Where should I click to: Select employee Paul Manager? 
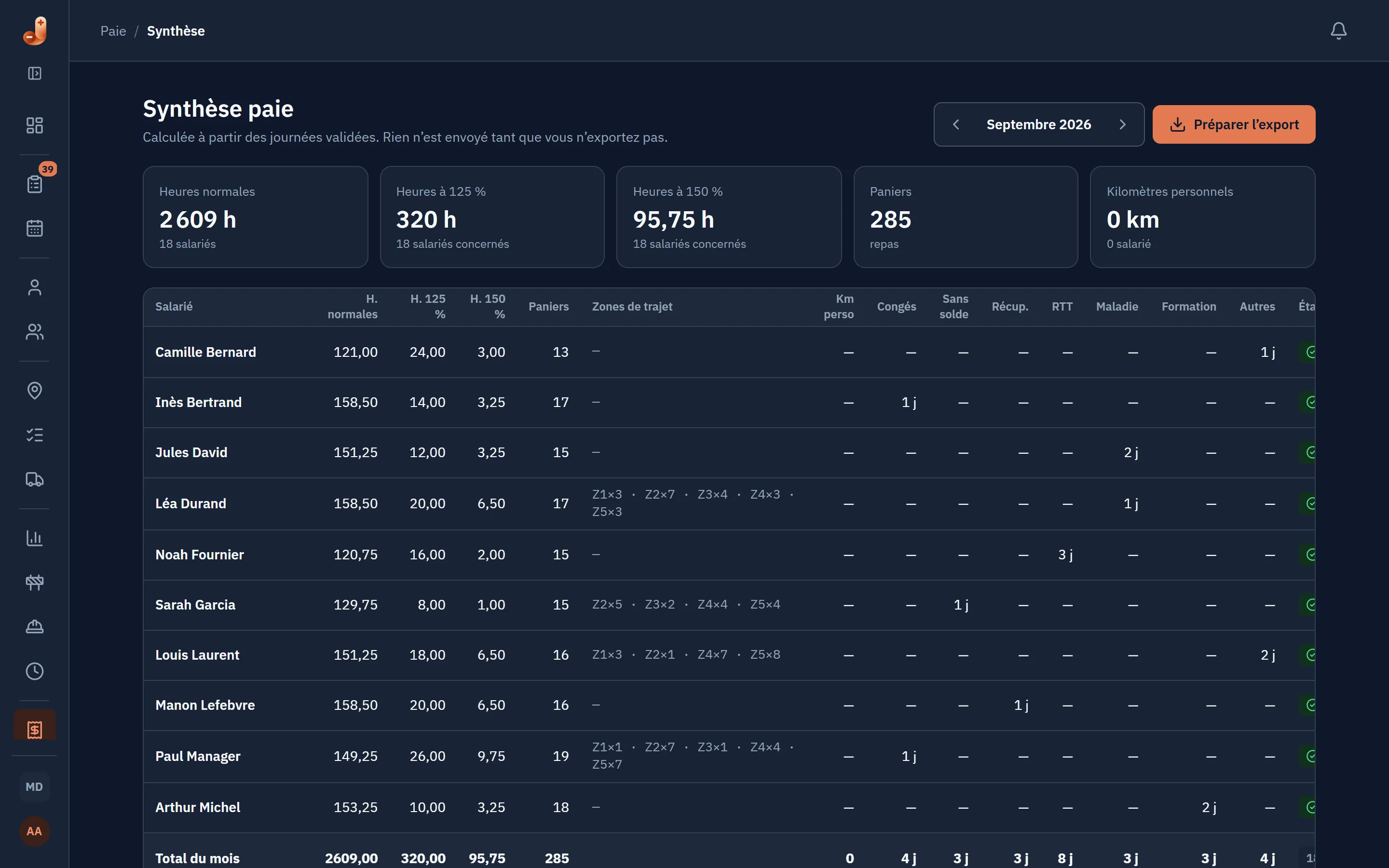pyautogui.click(x=198, y=756)
